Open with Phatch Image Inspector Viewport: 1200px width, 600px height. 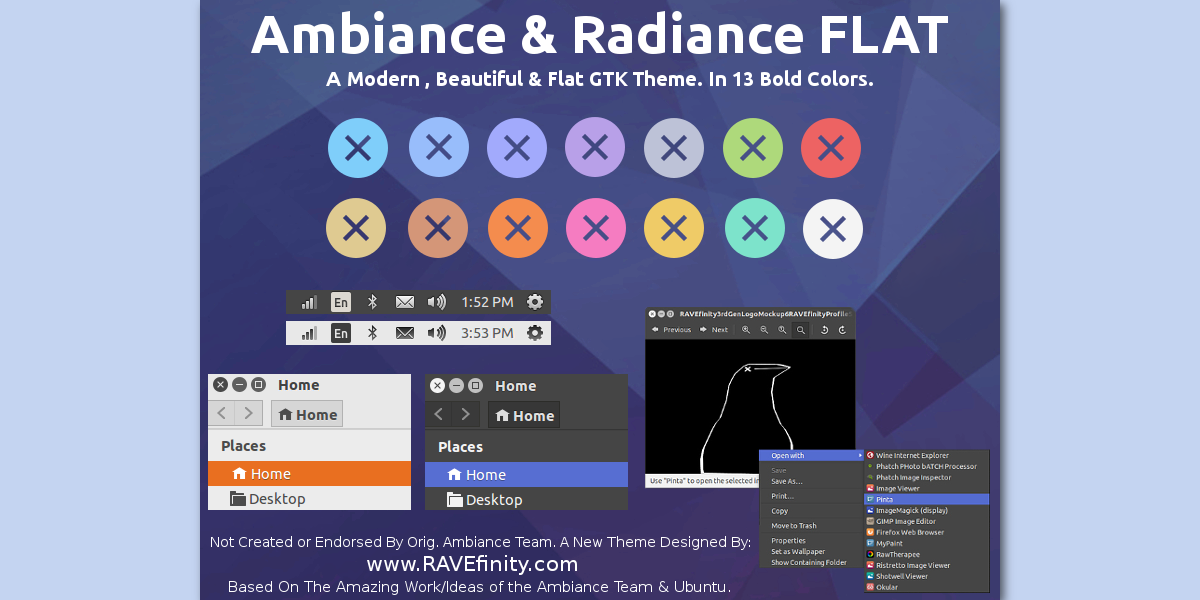click(926, 477)
